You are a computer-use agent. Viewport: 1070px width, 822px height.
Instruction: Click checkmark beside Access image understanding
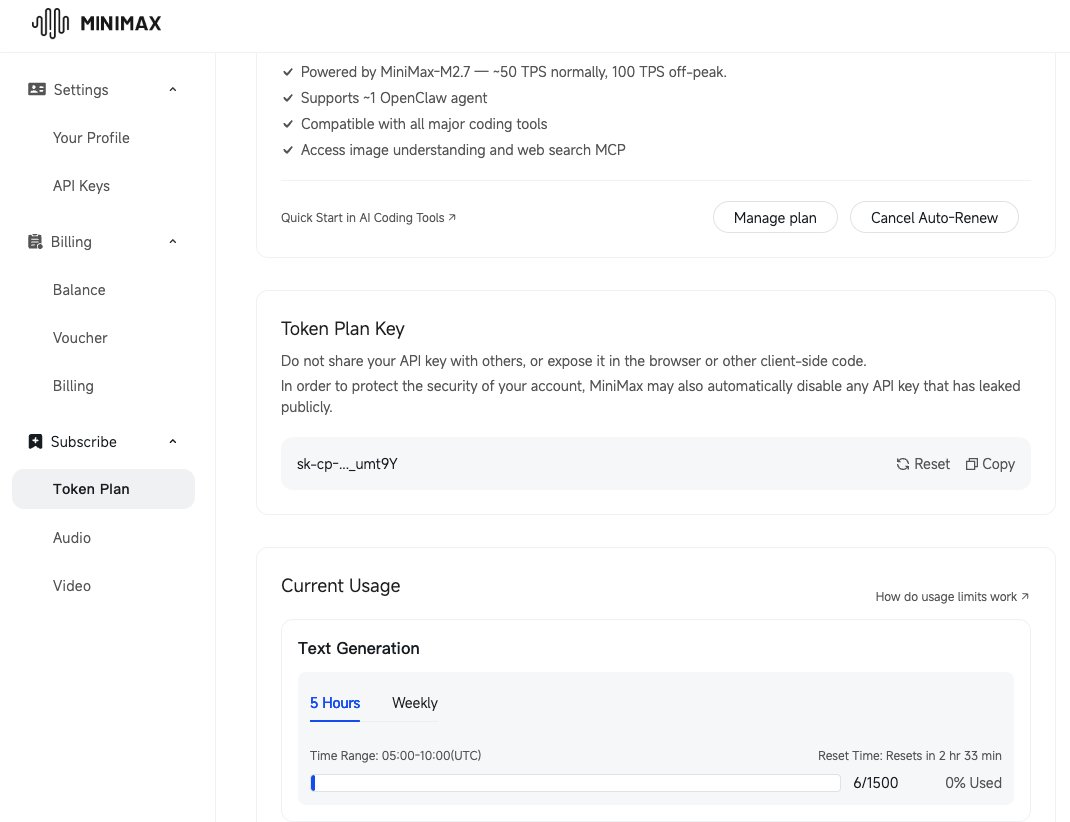[x=288, y=150]
